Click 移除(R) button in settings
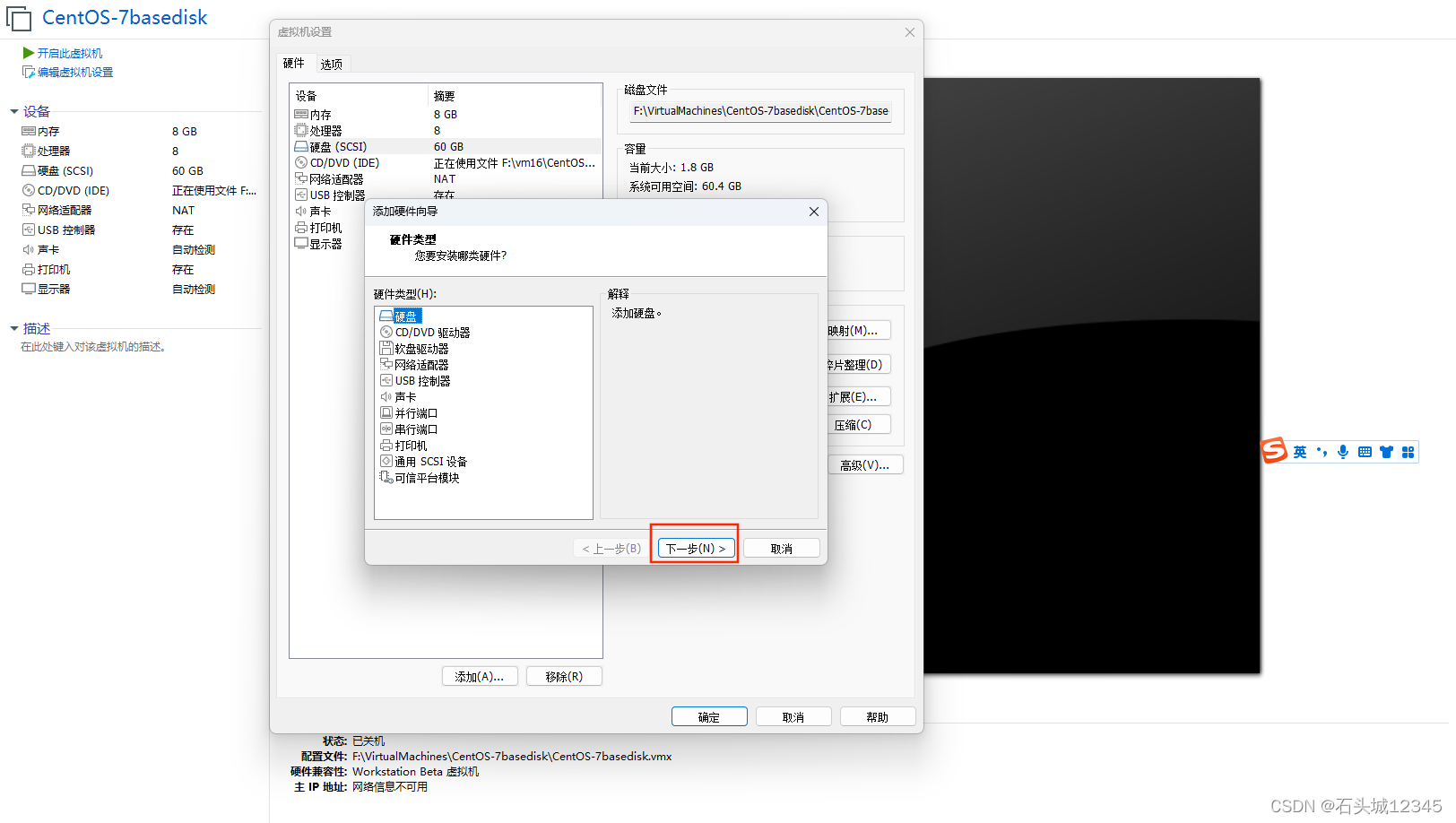The width and height of the screenshot is (1456, 823). 564,676
